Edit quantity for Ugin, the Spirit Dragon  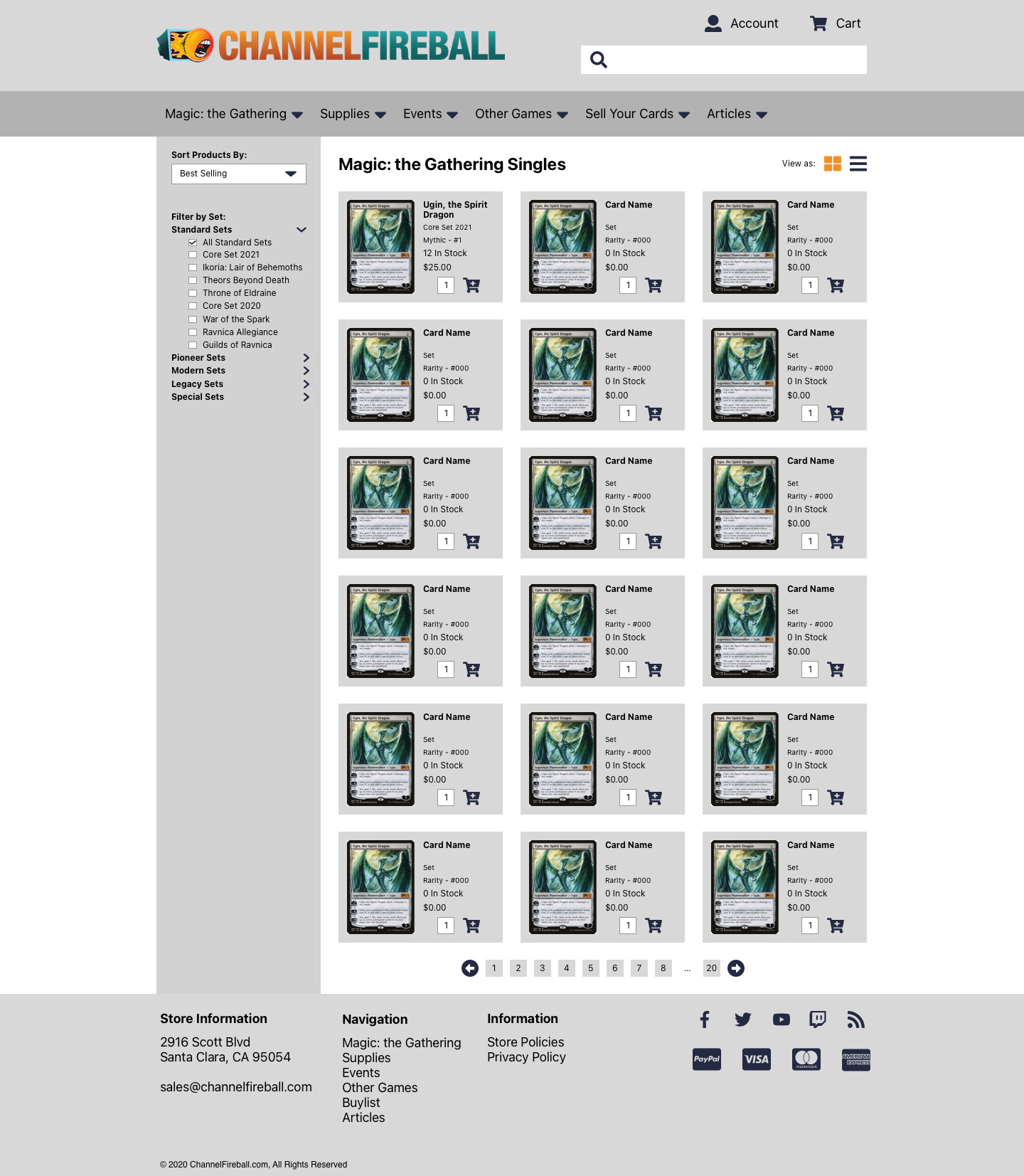point(446,285)
